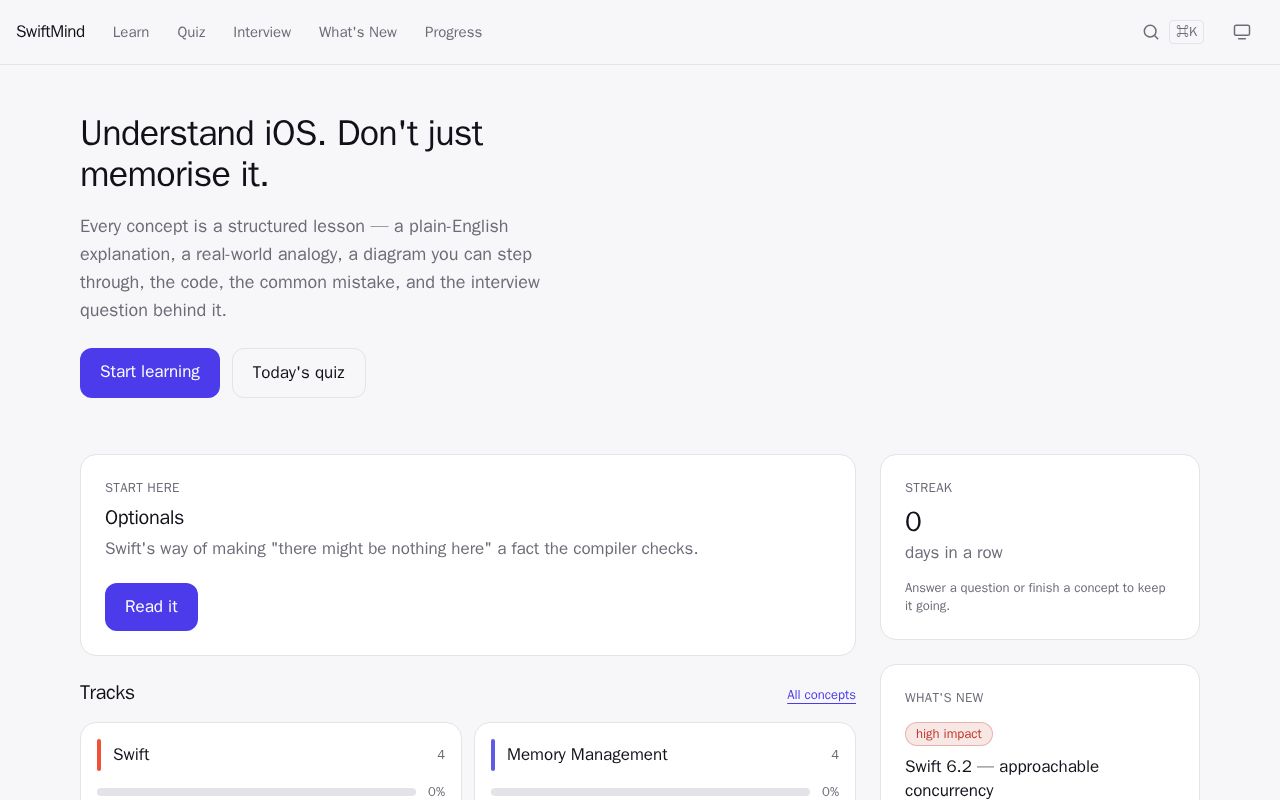Click the START HERE label
Image resolution: width=1280 pixels, height=800 pixels.
(142, 488)
